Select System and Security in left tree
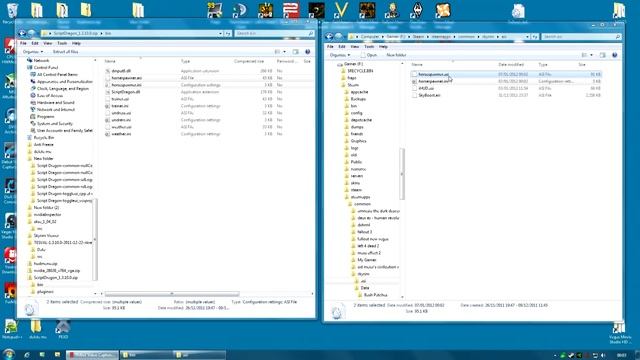 pos(55,124)
